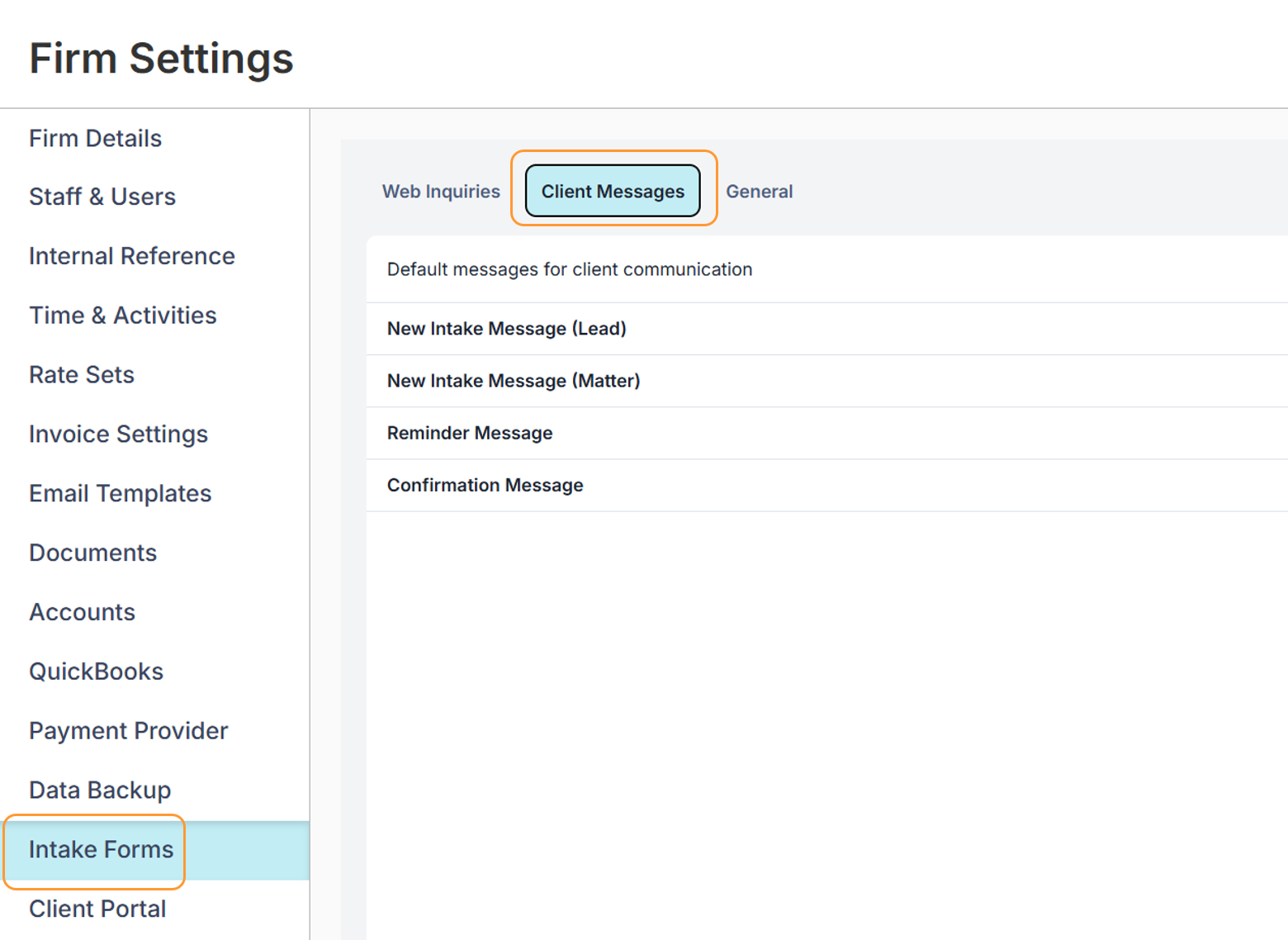Open QuickBooks integration settings

click(96, 672)
